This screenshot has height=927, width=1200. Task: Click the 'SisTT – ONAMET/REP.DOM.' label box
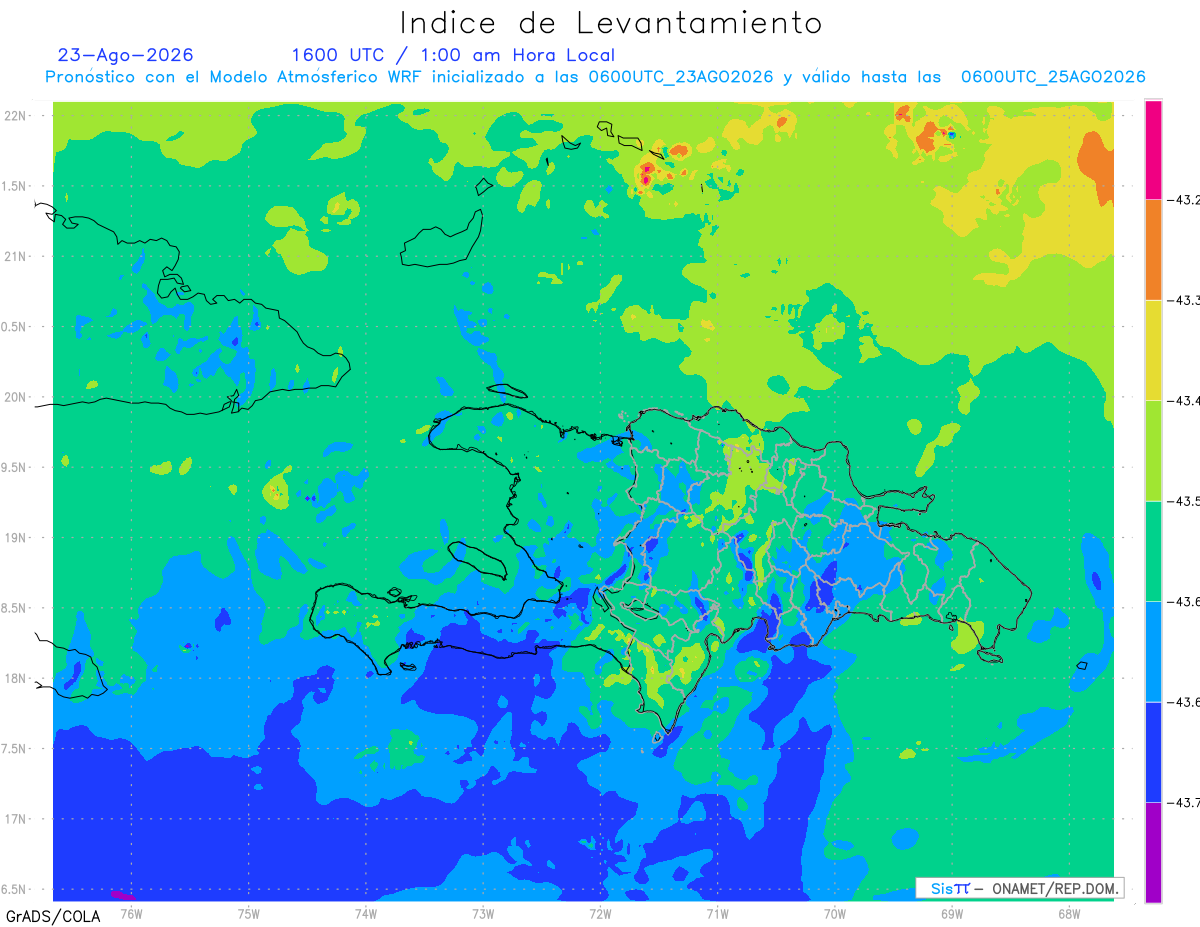tap(1019, 888)
